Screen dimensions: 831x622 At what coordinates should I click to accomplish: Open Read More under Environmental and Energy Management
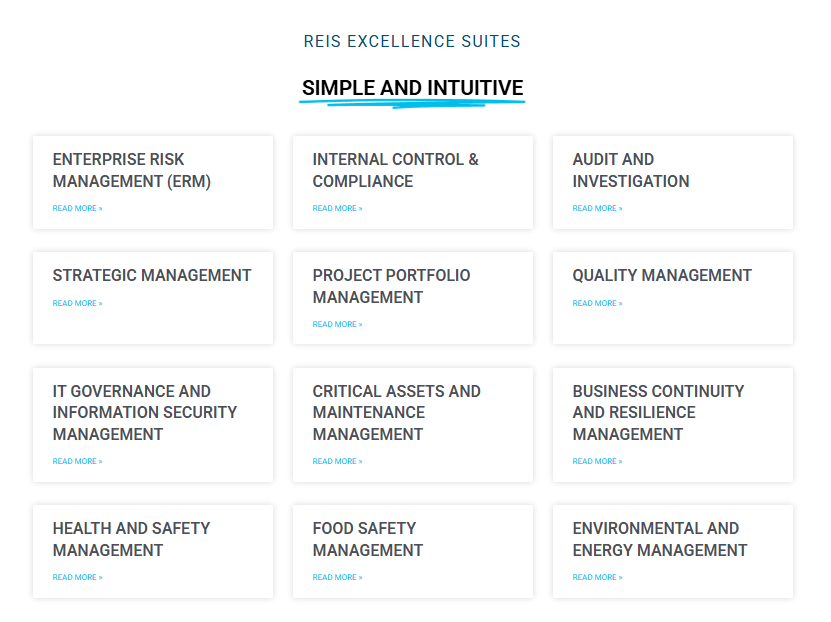[597, 577]
